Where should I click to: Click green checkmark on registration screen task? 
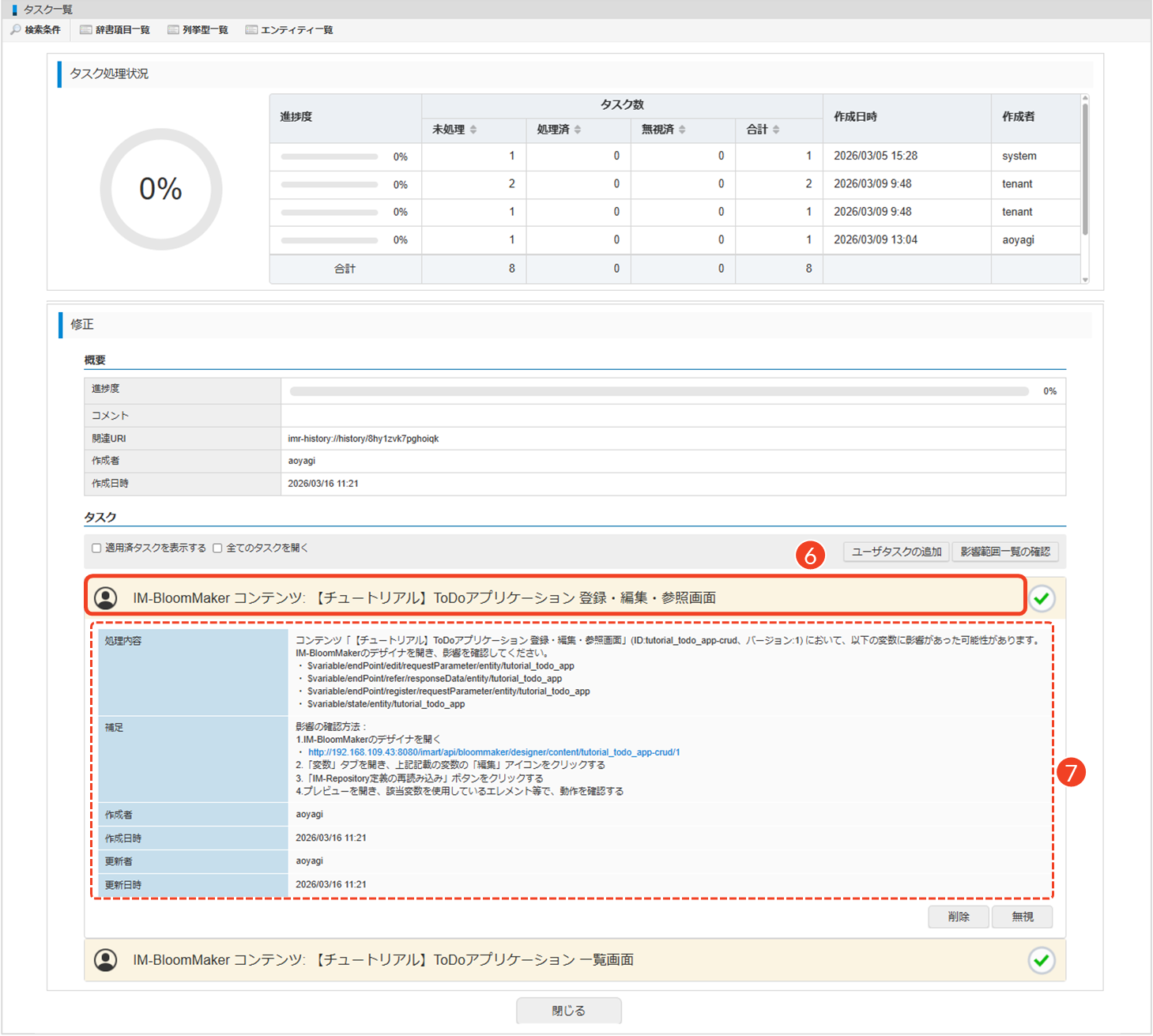[1042, 599]
